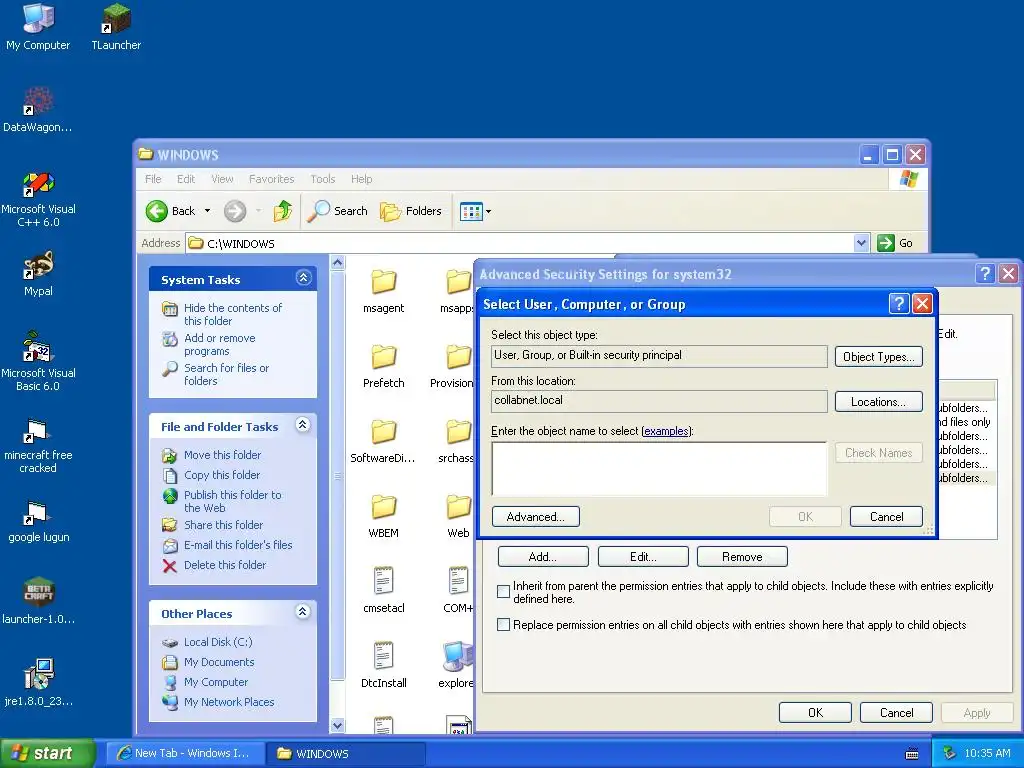Open the jre1.8.0 installer icon

[38, 683]
